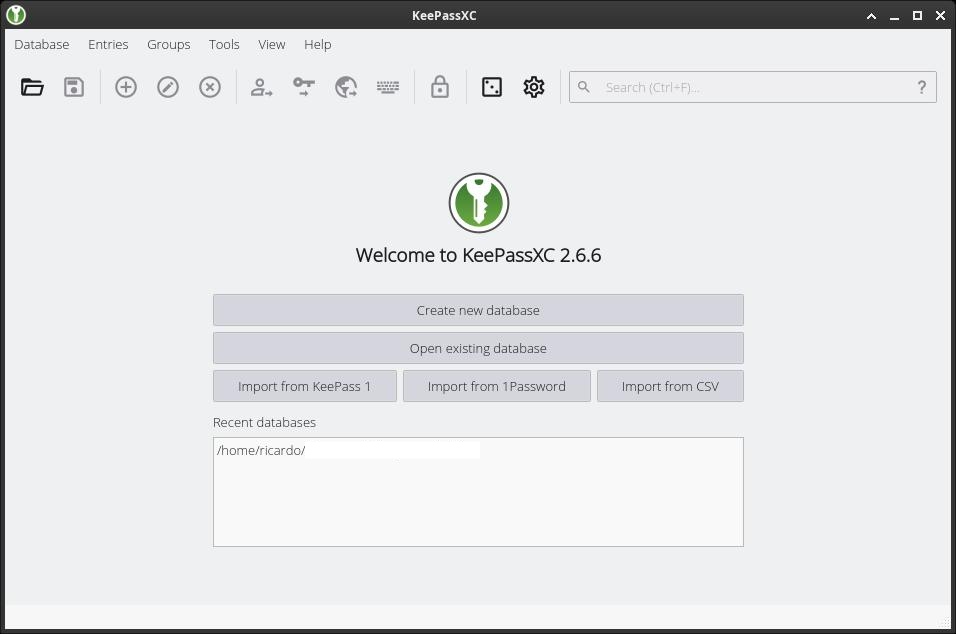Open Settings with the gear icon

click(x=533, y=87)
